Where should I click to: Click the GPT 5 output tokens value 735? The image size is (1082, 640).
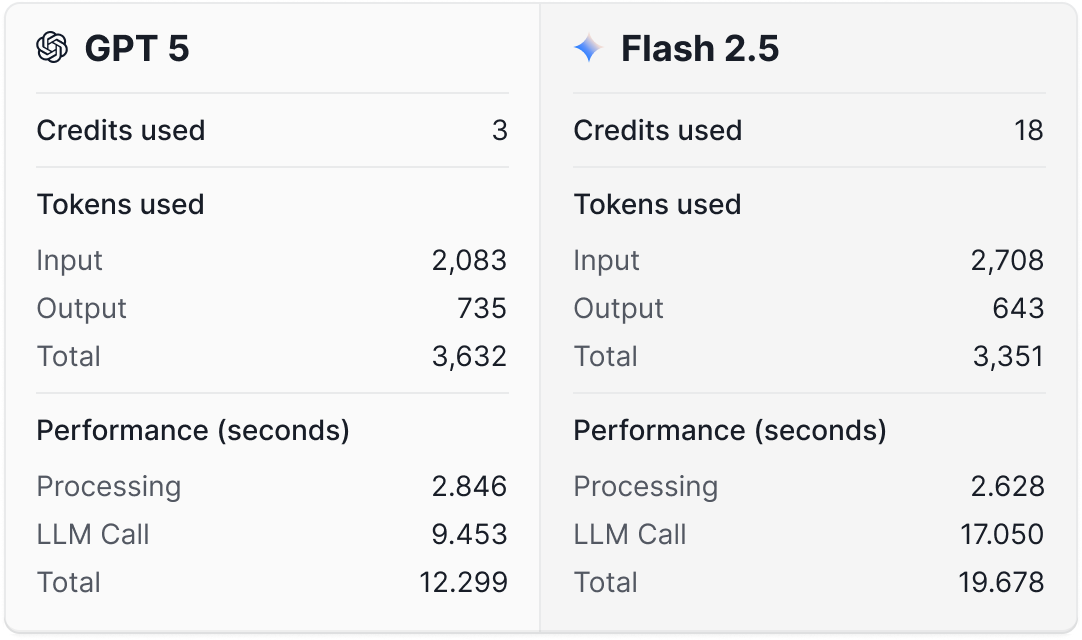tap(482, 309)
